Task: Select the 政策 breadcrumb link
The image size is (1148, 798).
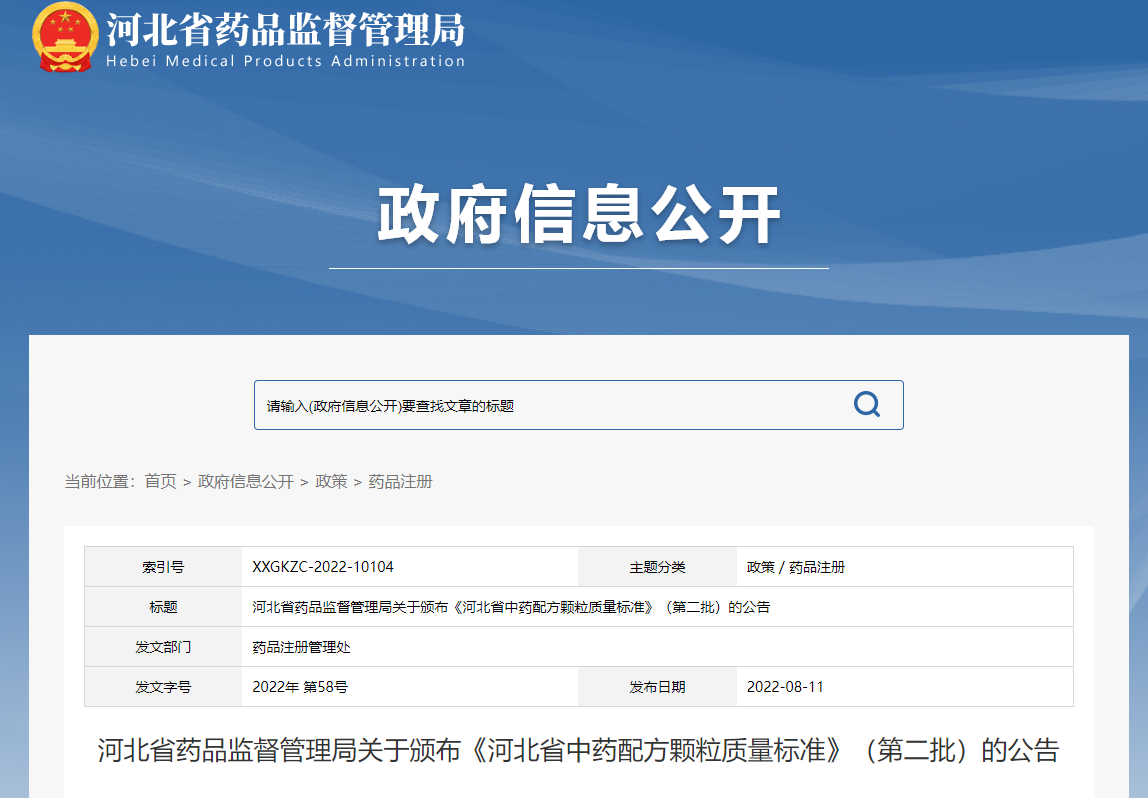Action: click(x=331, y=482)
